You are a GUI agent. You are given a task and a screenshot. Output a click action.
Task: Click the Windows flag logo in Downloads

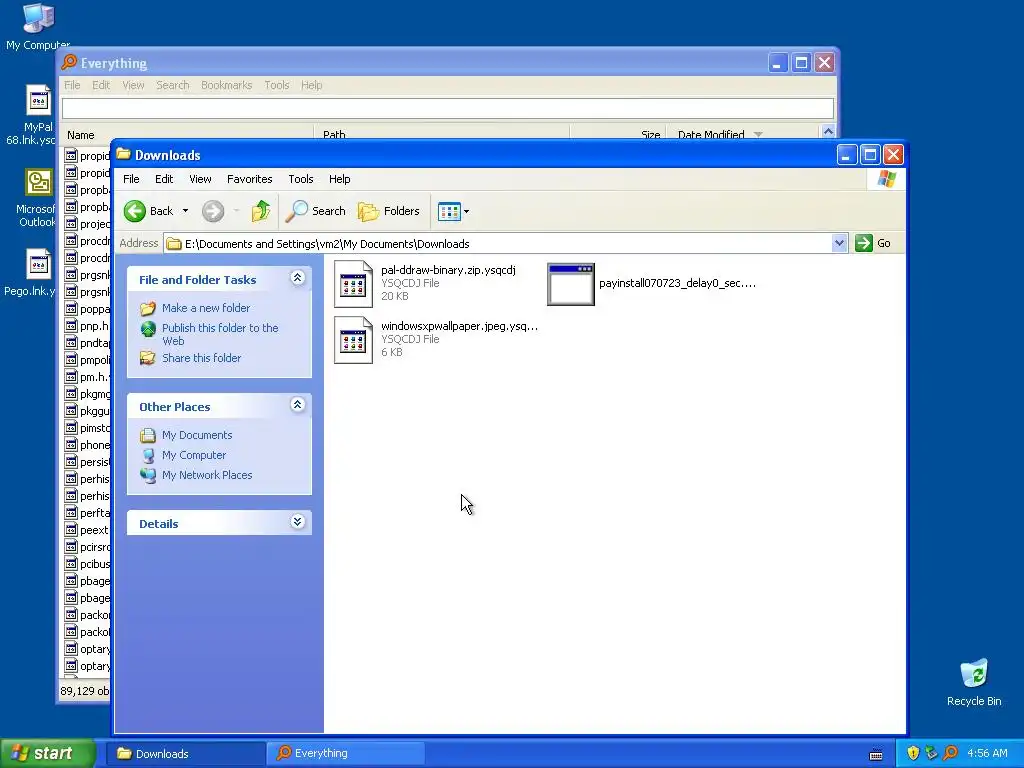pos(886,179)
